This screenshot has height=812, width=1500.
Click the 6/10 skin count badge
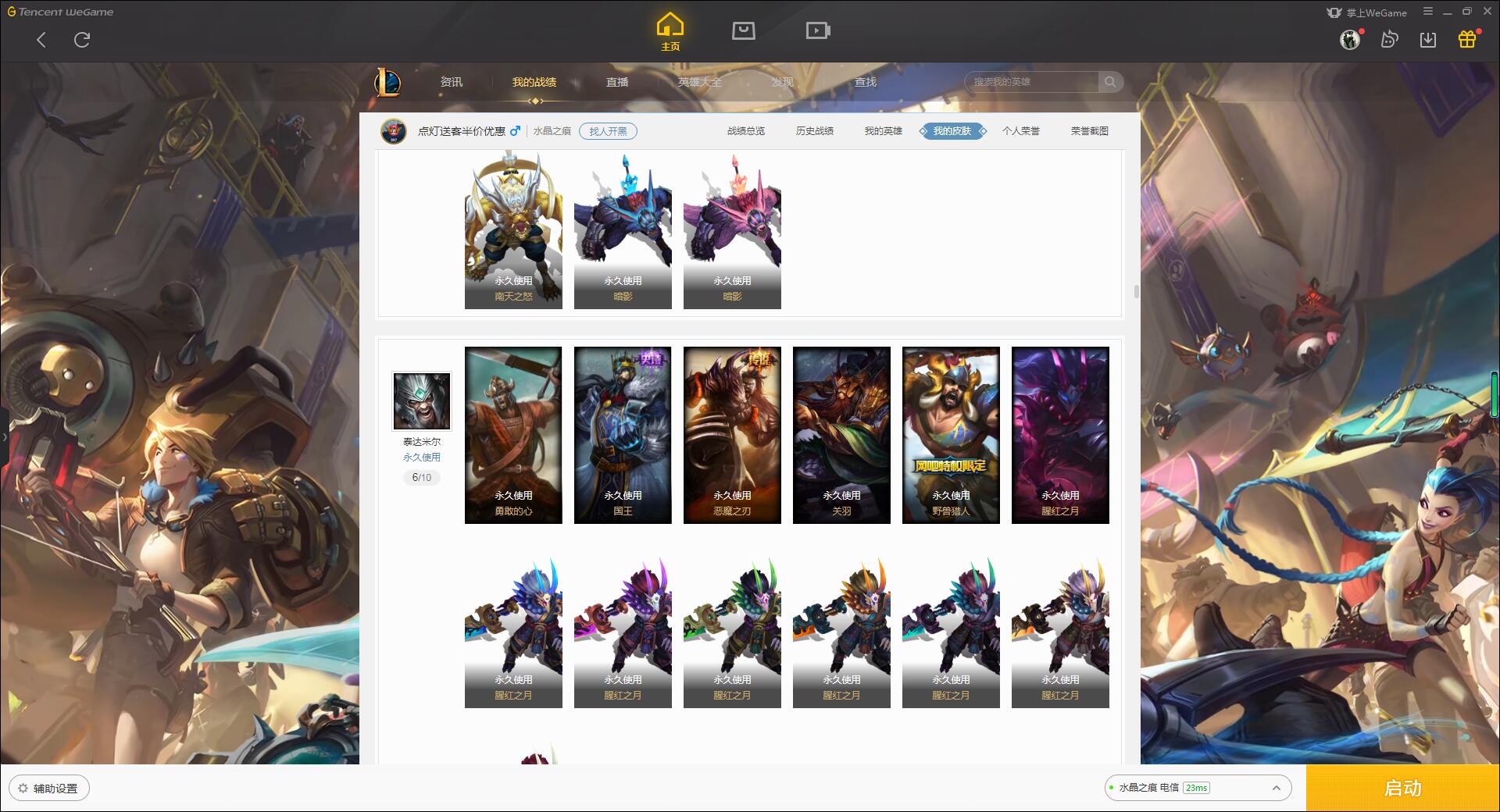422,477
